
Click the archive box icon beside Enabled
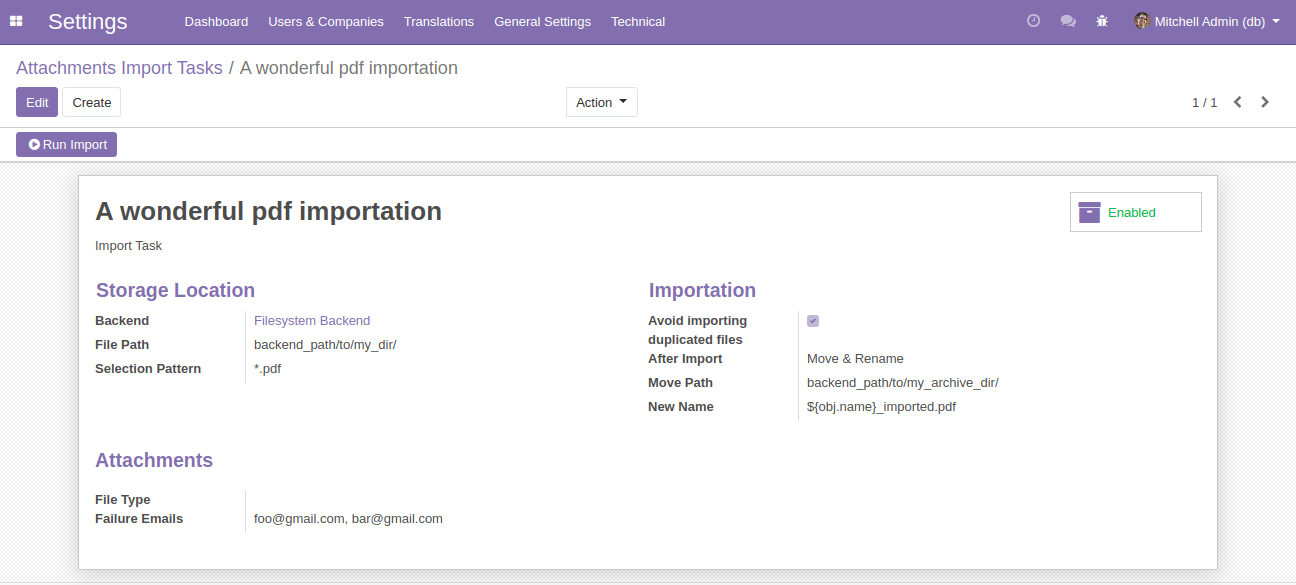coord(1089,212)
